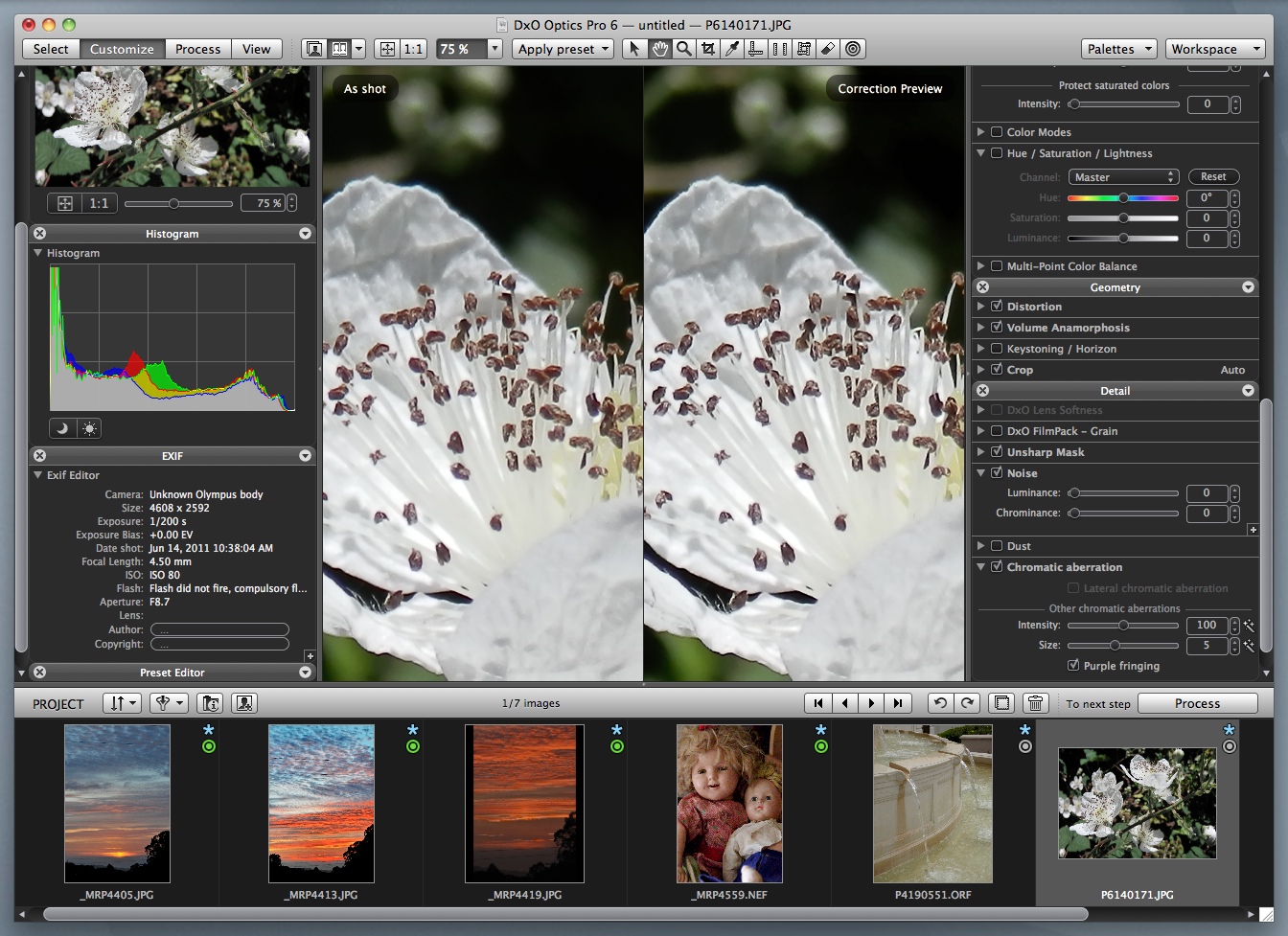Select the dust removal eraser tool

[x=828, y=49]
